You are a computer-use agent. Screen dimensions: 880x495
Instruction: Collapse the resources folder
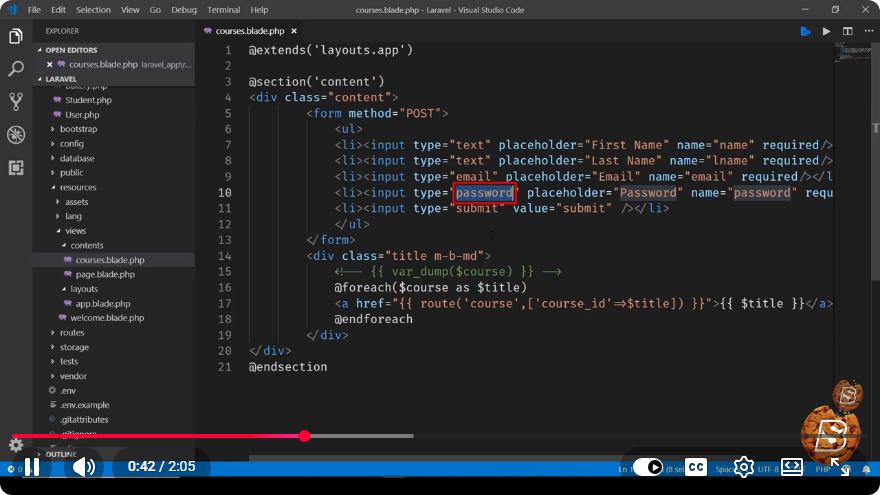pyautogui.click(x=78, y=187)
